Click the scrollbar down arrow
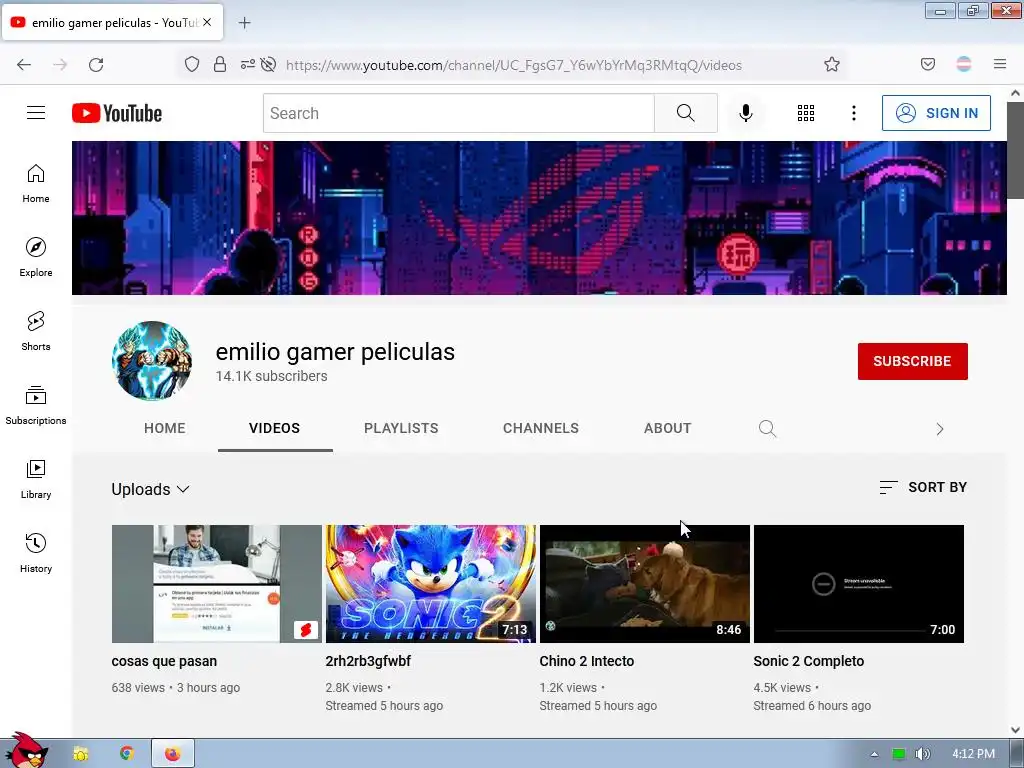The image size is (1024, 768). click(1016, 730)
